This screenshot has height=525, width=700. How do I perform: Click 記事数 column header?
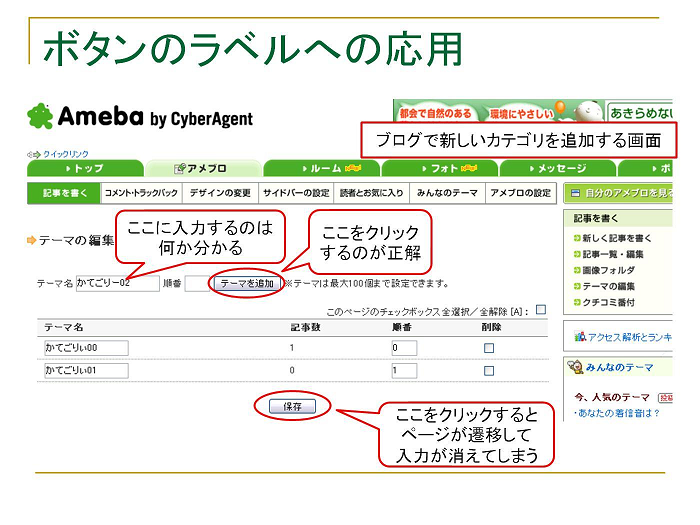click(x=305, y=327)
